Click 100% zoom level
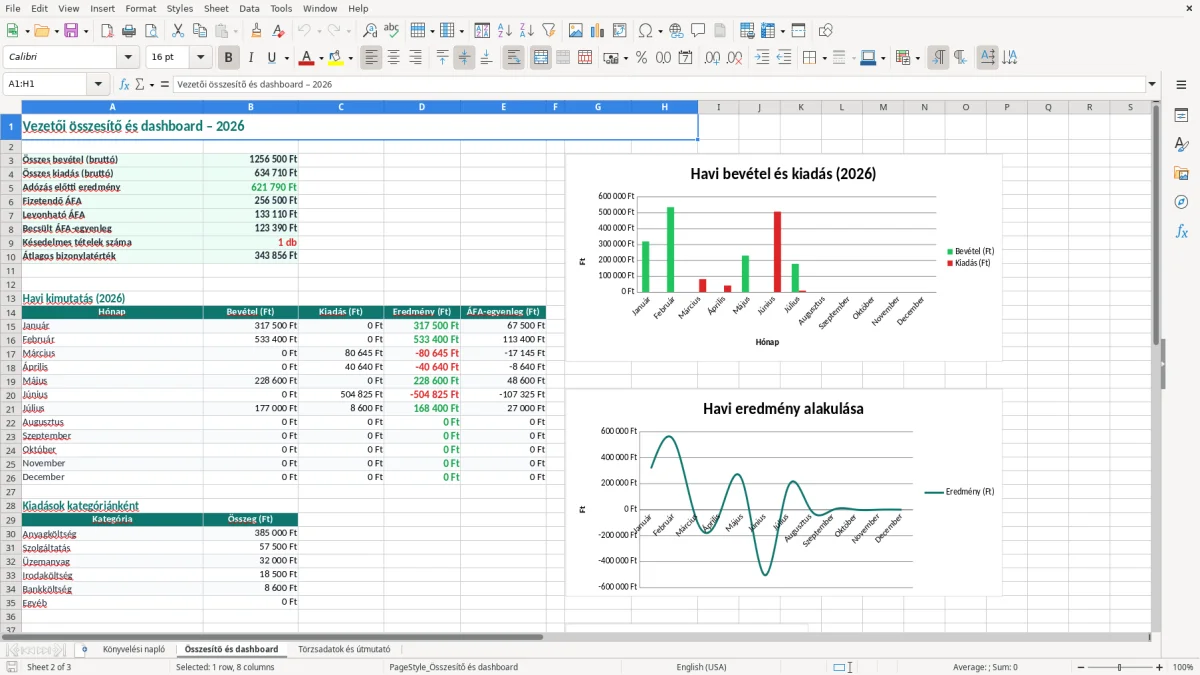1200x675 pixels. pyautogui.click(x=1182, y=667)
